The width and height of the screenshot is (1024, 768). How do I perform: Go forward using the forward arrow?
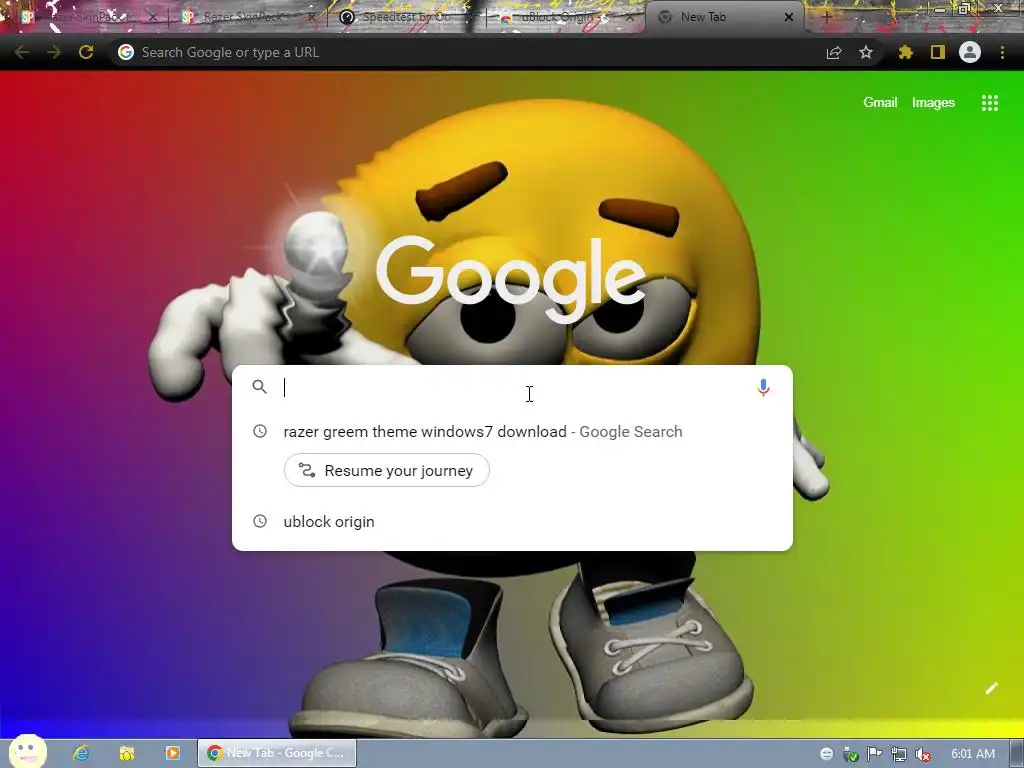pyautogui.click(x=54, y=52)
